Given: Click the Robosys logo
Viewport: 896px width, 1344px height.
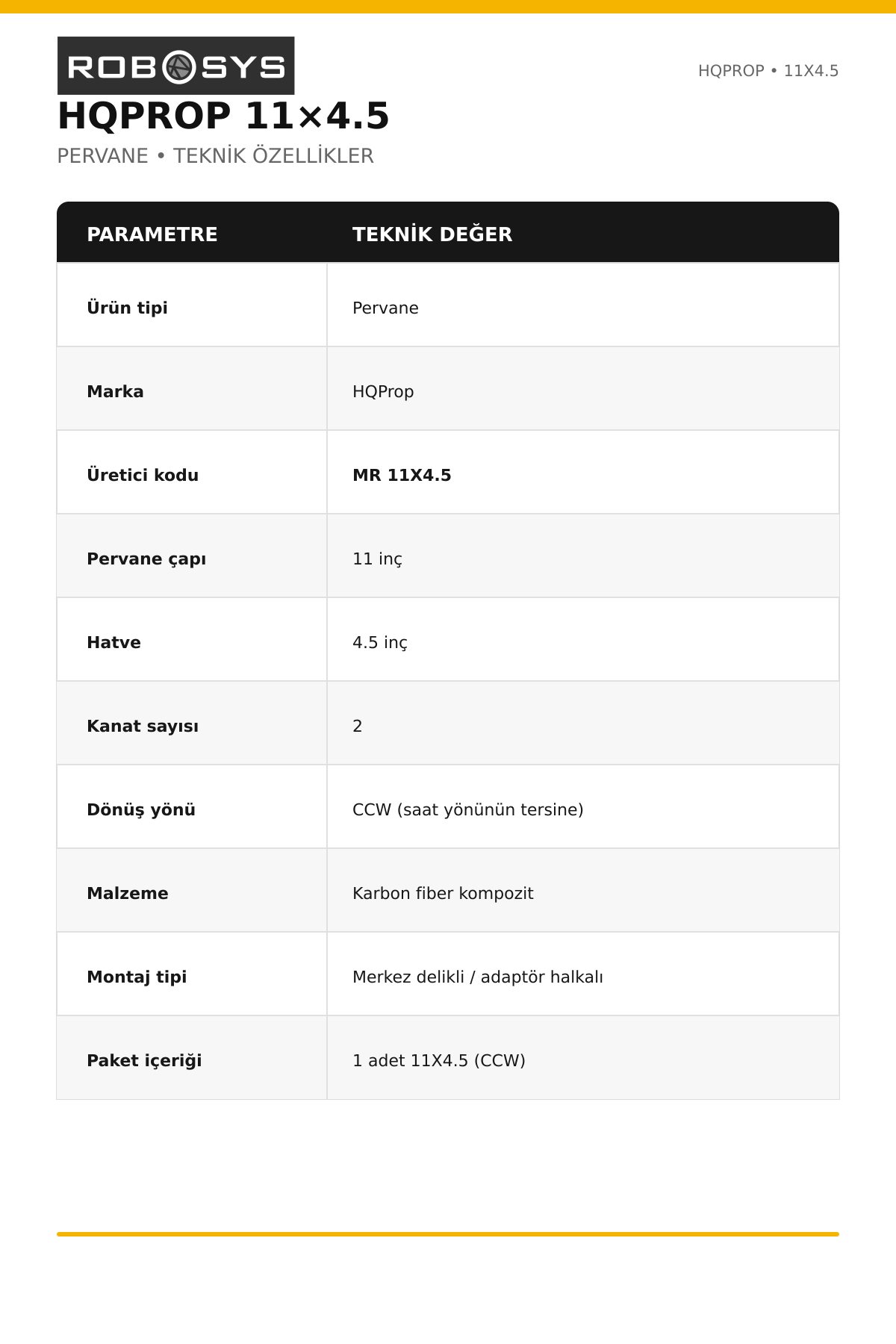Looking at the screenshot, I should click(175, 66).
